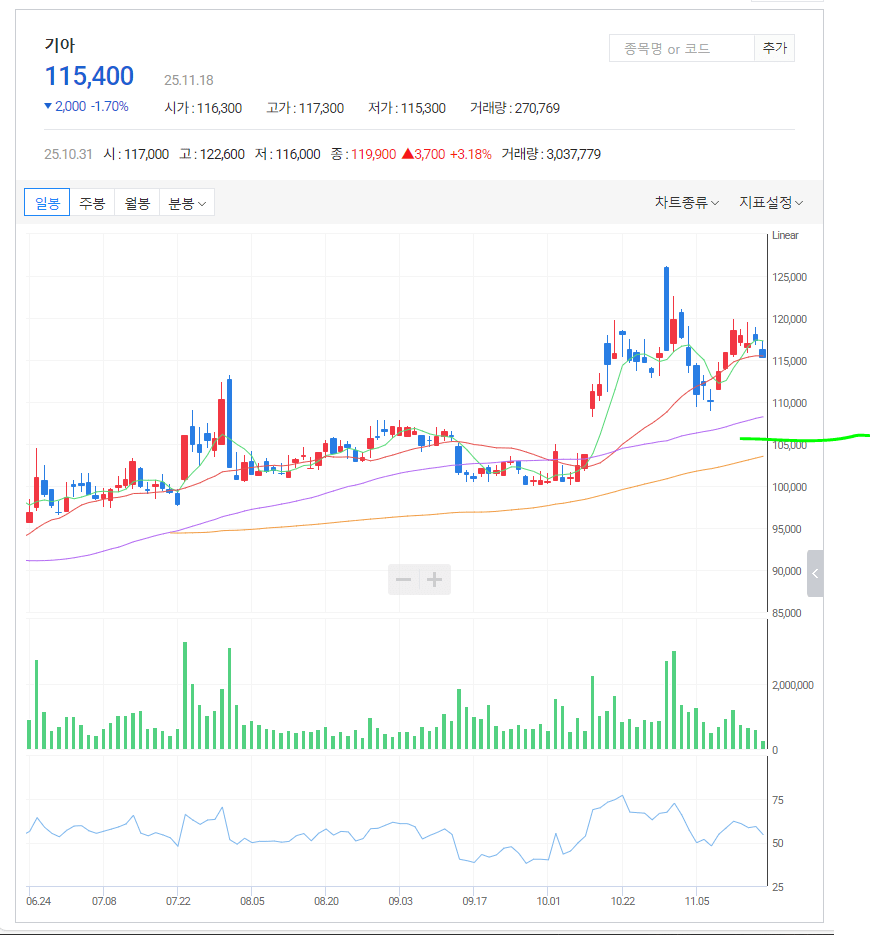Screen dimensions: 870x935
Task: Click the 종목명 or 코드 search field
Action: point(682,48)
